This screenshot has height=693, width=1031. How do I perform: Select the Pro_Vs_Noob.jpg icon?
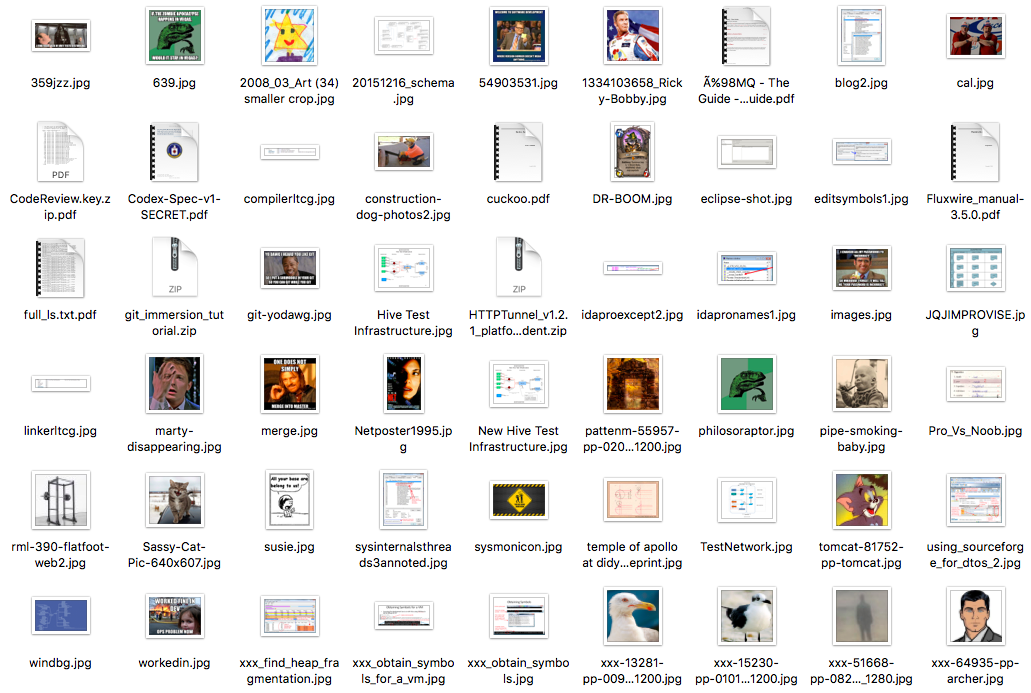pyautogui.click(x=976, y=384)
